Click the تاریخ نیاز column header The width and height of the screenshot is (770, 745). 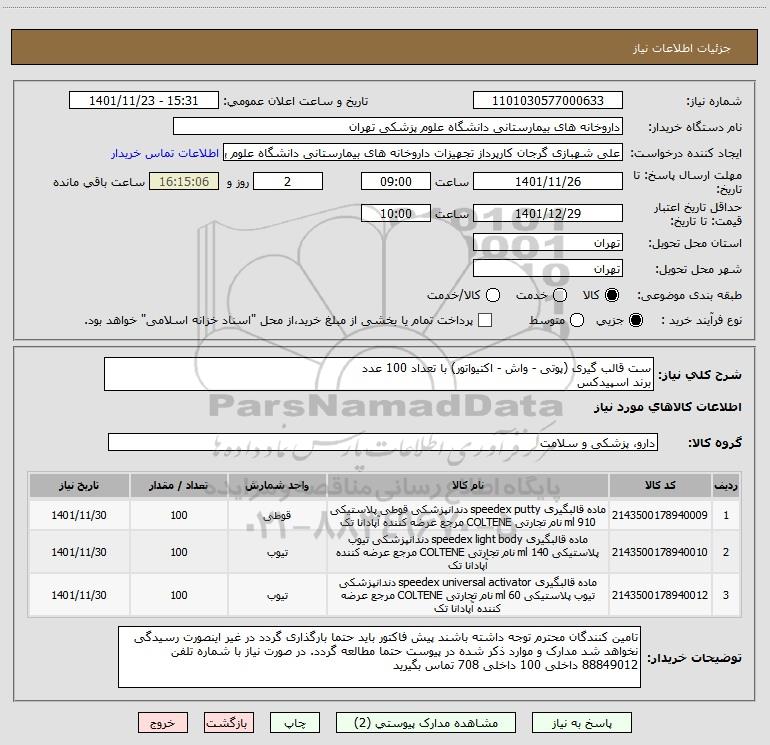click(x=79, y=485)
